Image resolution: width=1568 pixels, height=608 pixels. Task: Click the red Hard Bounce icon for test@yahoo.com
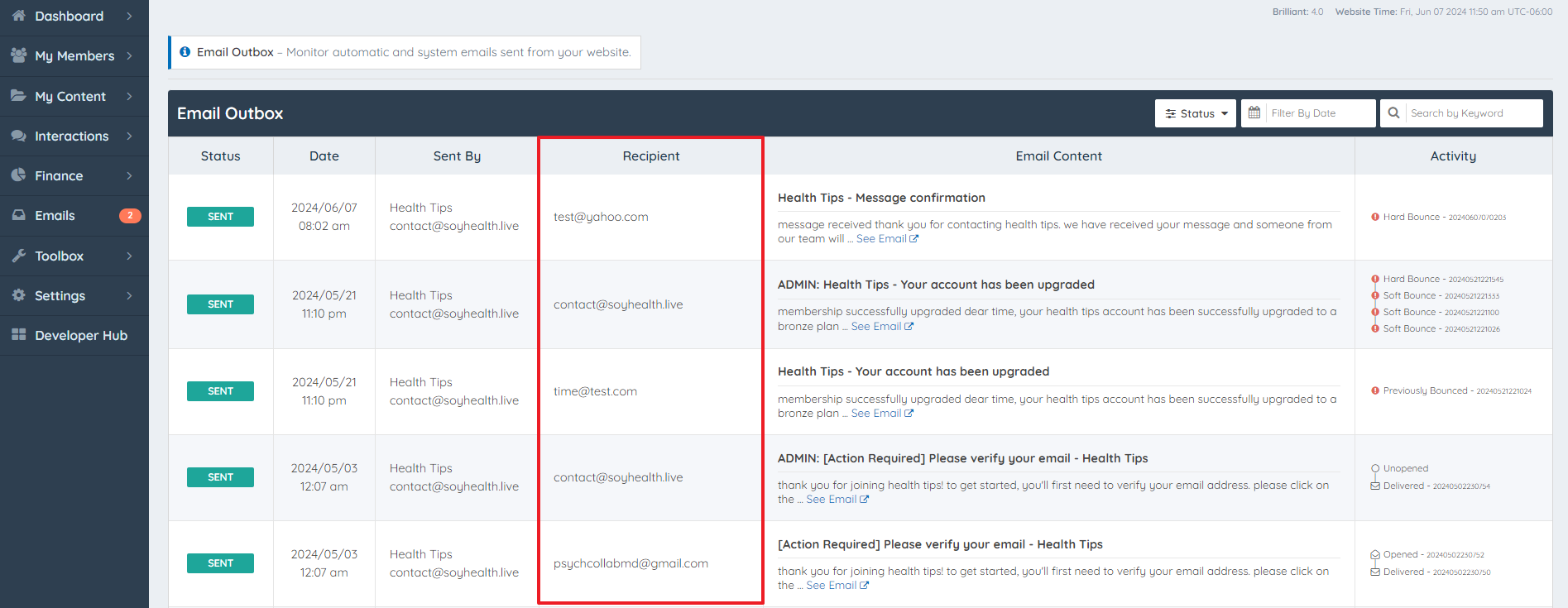tap(1375, 217)
